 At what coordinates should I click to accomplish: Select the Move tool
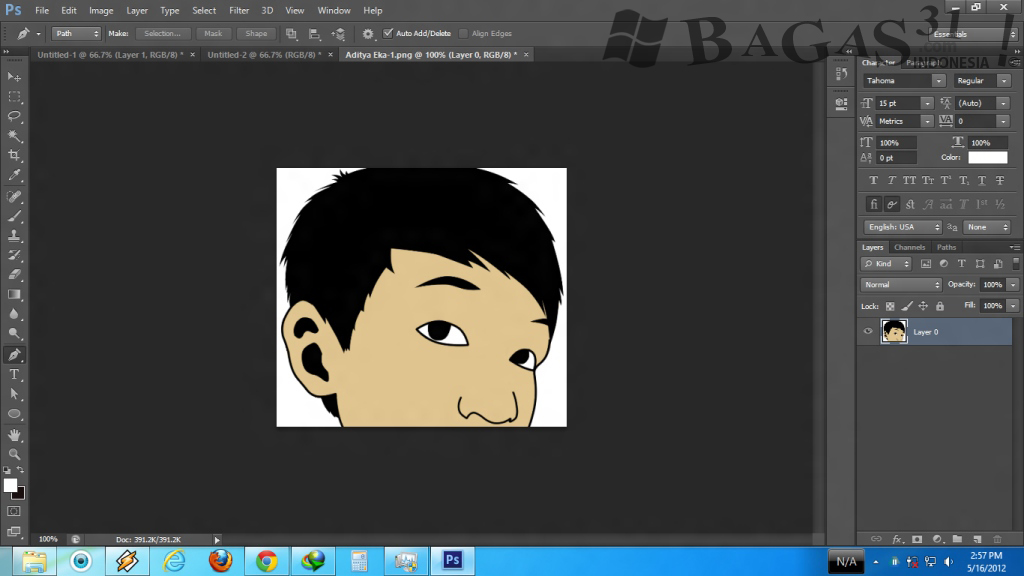(14, 77)
